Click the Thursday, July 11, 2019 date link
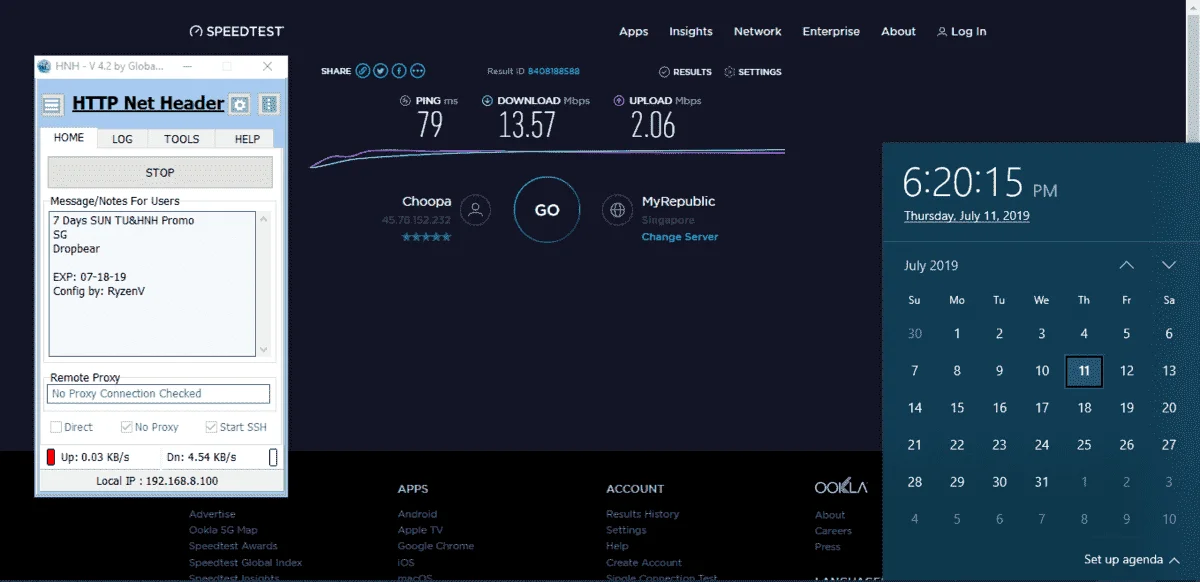Image resolution: width=1200 pixels, height=582 pixels. point(966,216)
